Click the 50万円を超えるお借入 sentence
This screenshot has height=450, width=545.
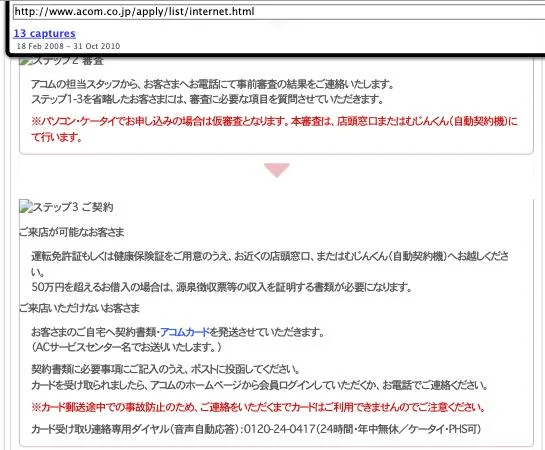click(222, 287)
